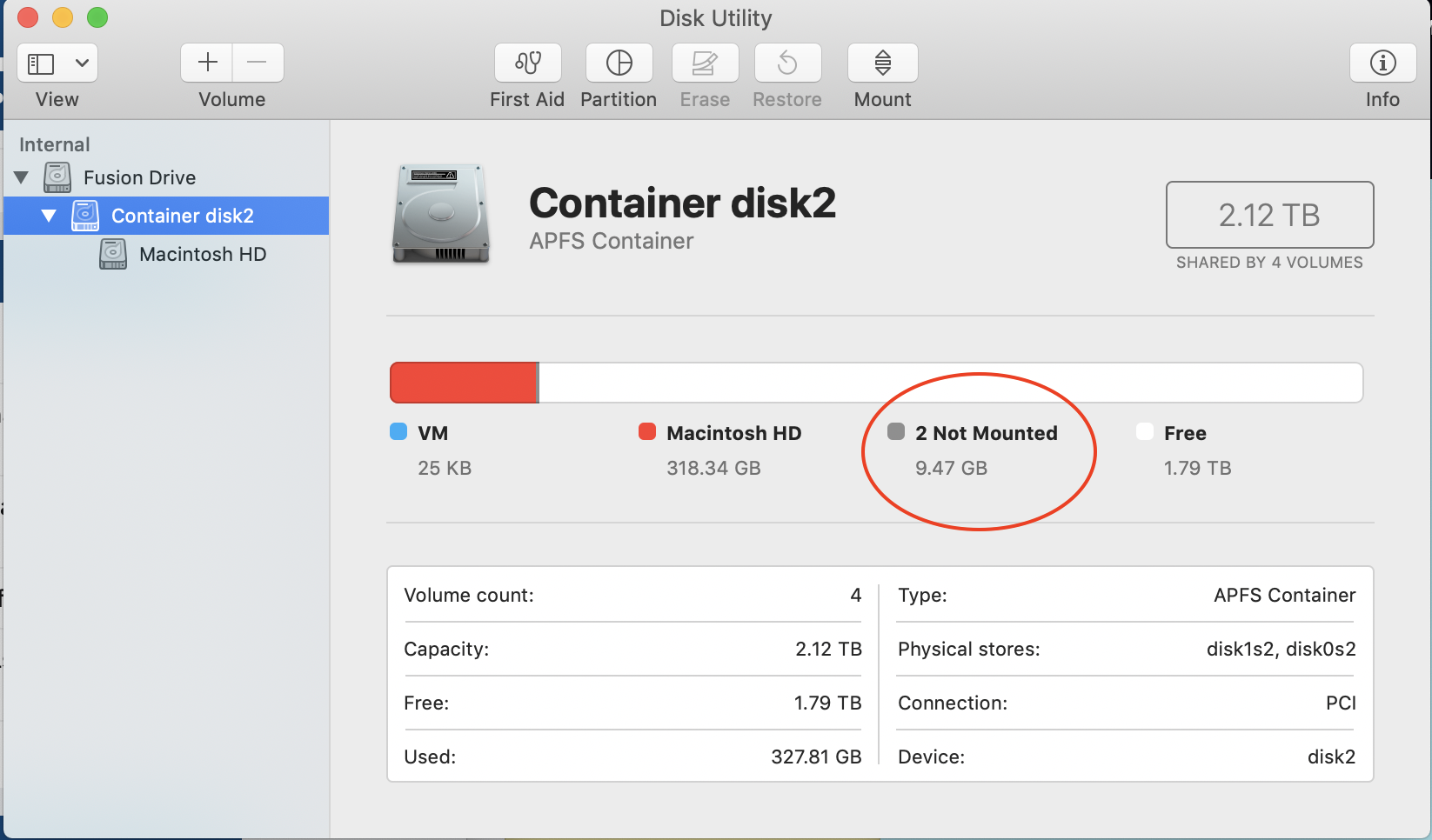This screenshot has width=1432, height=840.
Task: Click the white free-space portion of usage bar
Action: pyautogui.click(x=951, y=383)
